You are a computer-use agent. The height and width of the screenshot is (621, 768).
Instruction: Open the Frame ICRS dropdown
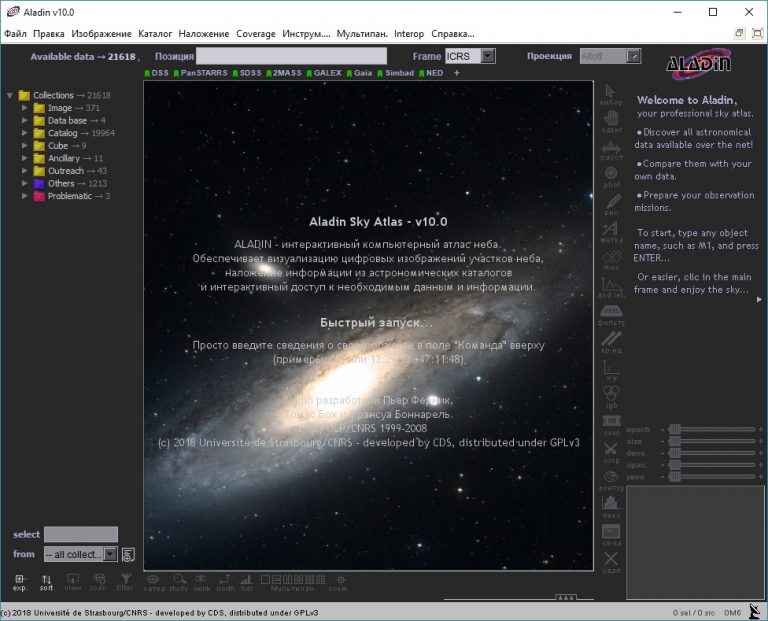pyautogui.click(x=470, y=56)
